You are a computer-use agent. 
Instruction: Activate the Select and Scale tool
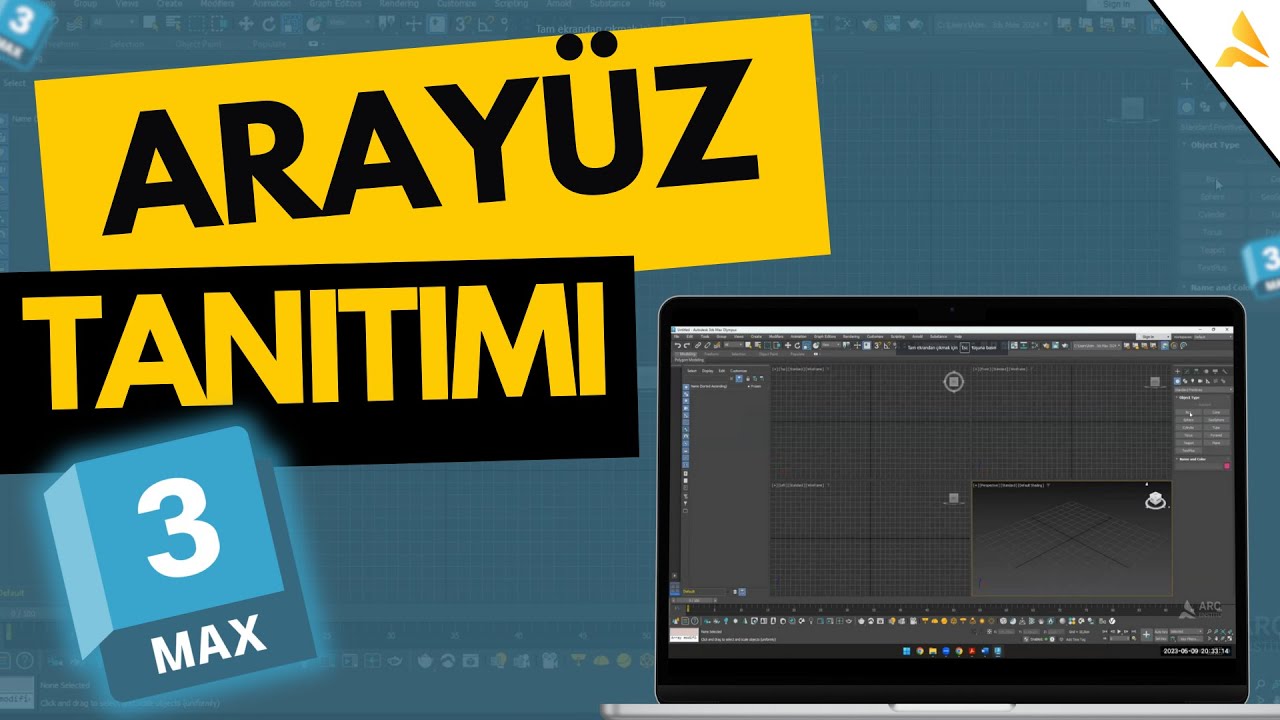coord(806,346)
